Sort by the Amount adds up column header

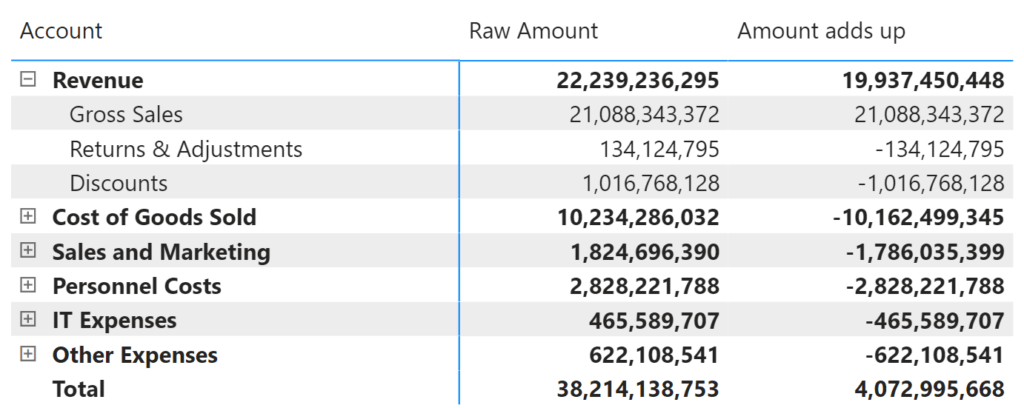coord(821,31)
